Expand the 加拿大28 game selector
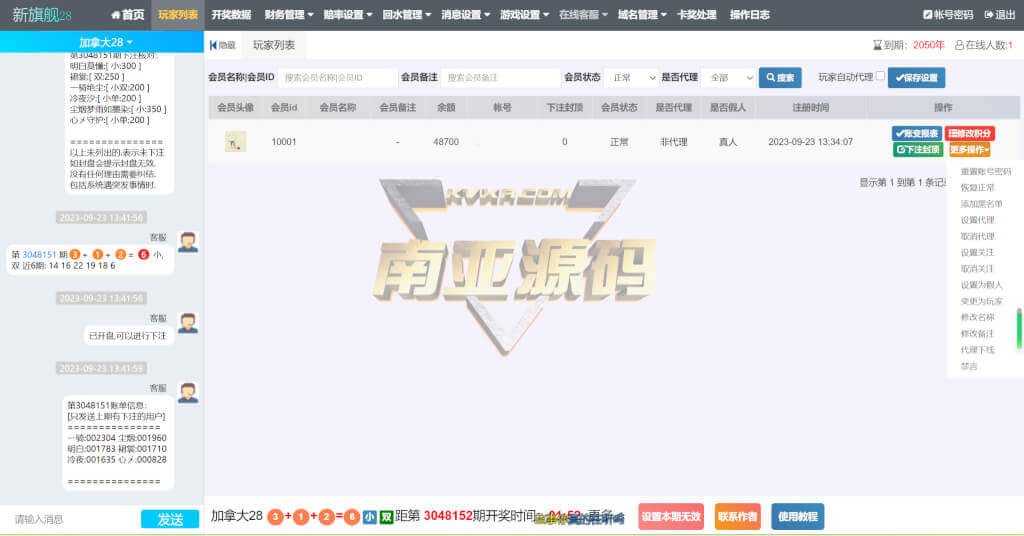 point(105,42)
